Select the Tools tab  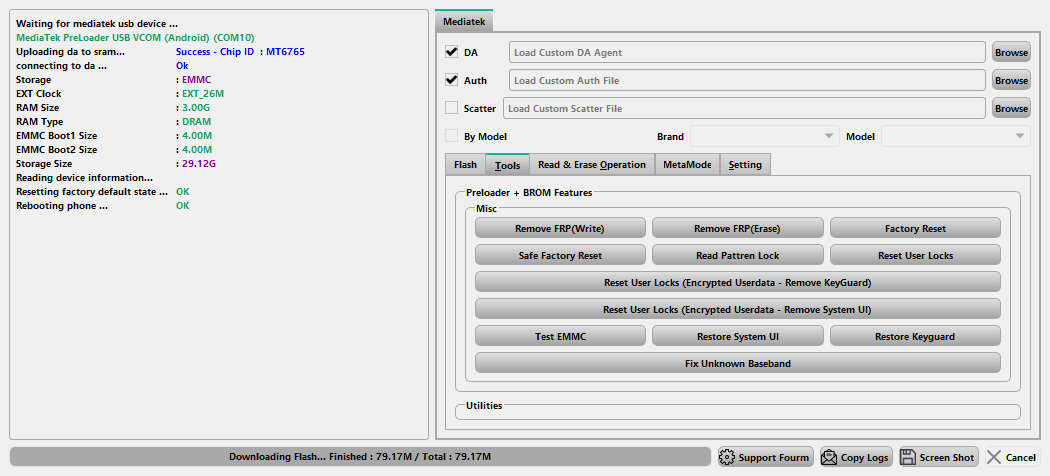tap(508, 164)
